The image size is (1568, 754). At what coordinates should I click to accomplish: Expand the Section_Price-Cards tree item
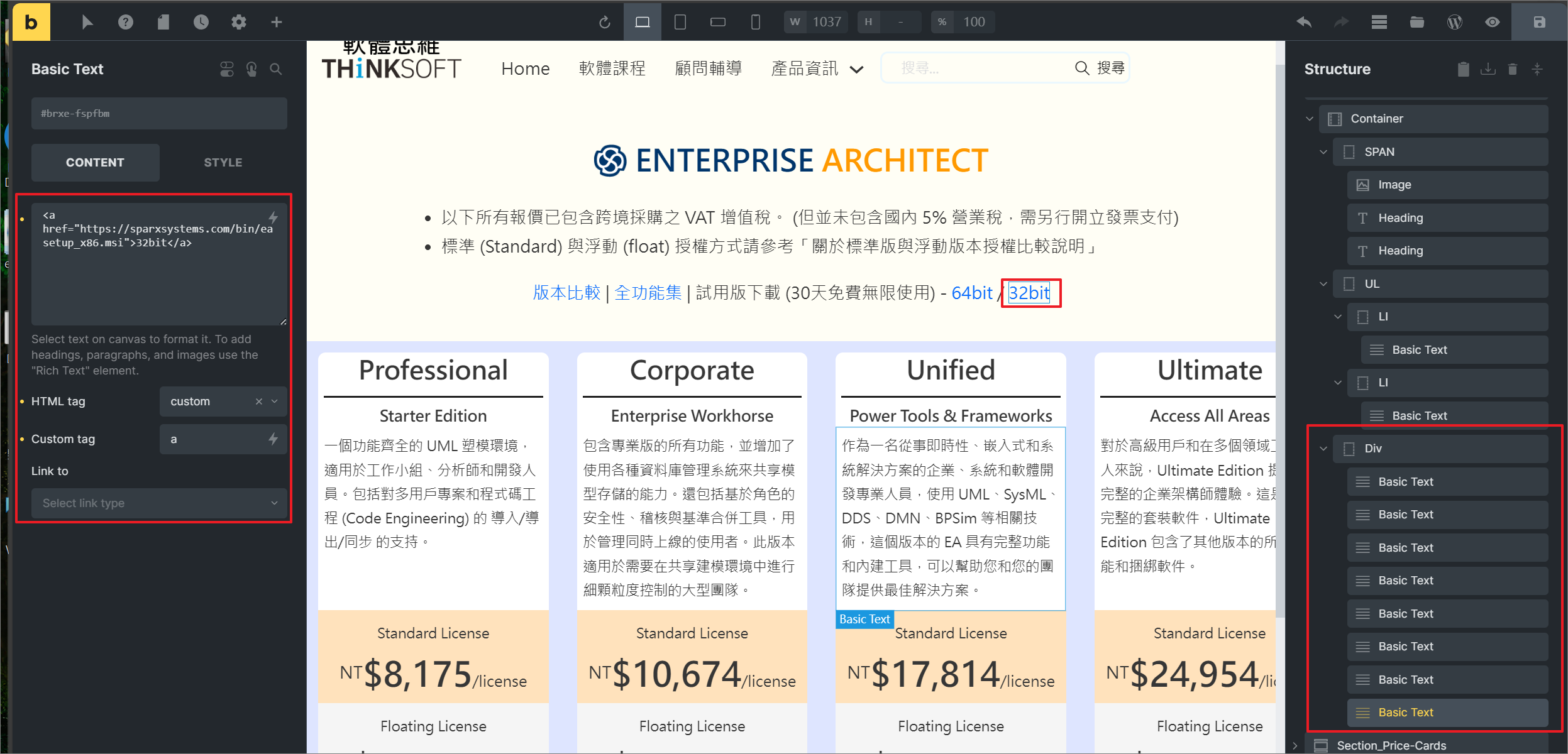click(1295, 745)
